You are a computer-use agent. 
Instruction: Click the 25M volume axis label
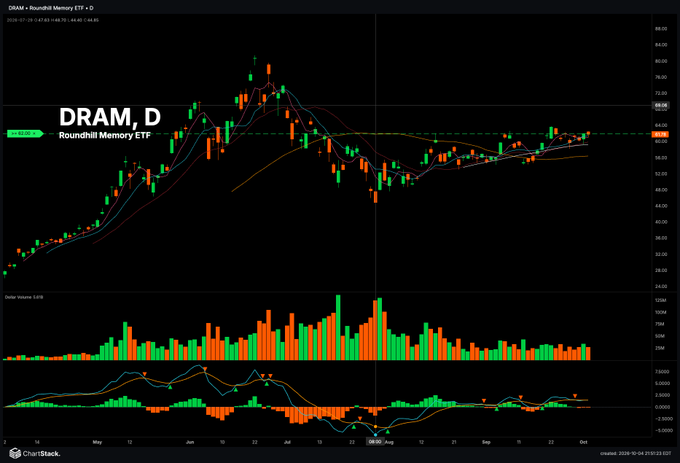[660, 348]
